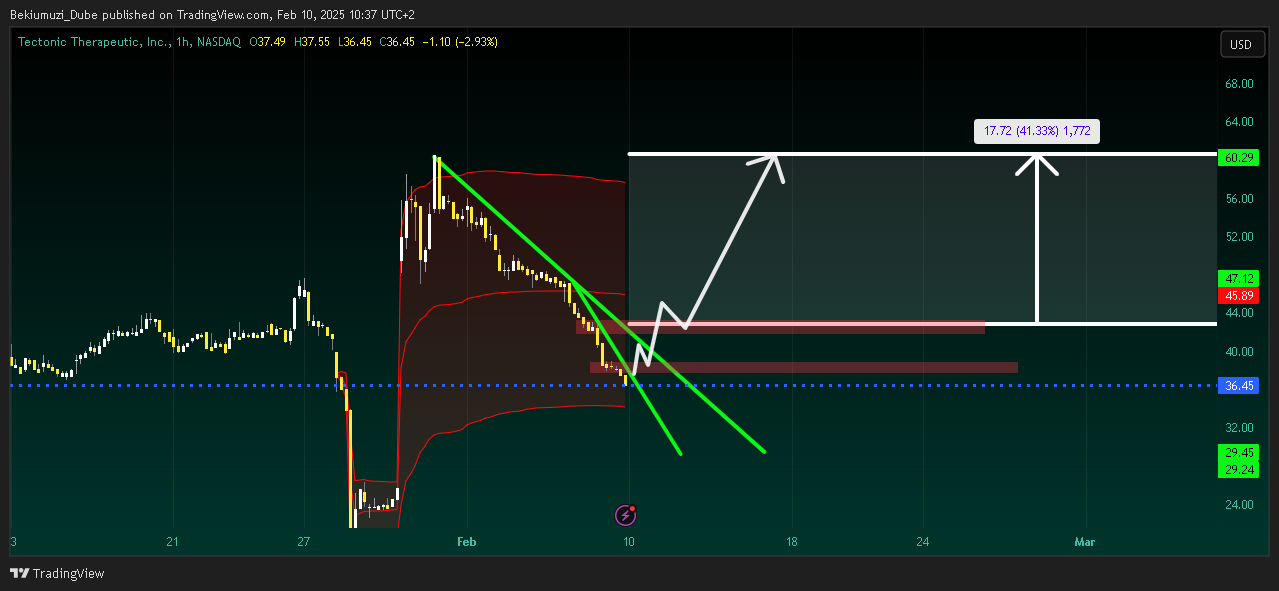Click the 44.00 price axis label
This screenshot has height=591, width=1279.
1239,313
